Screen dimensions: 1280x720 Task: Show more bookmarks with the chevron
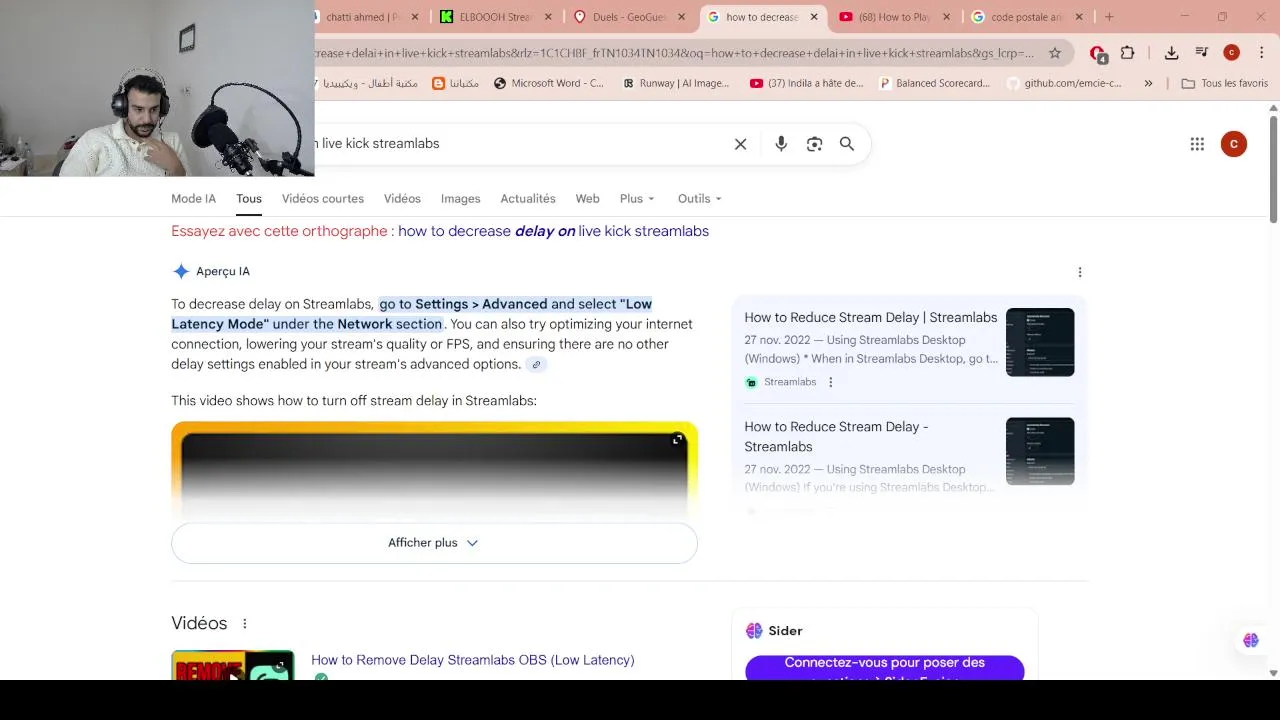coord(1148,84)
